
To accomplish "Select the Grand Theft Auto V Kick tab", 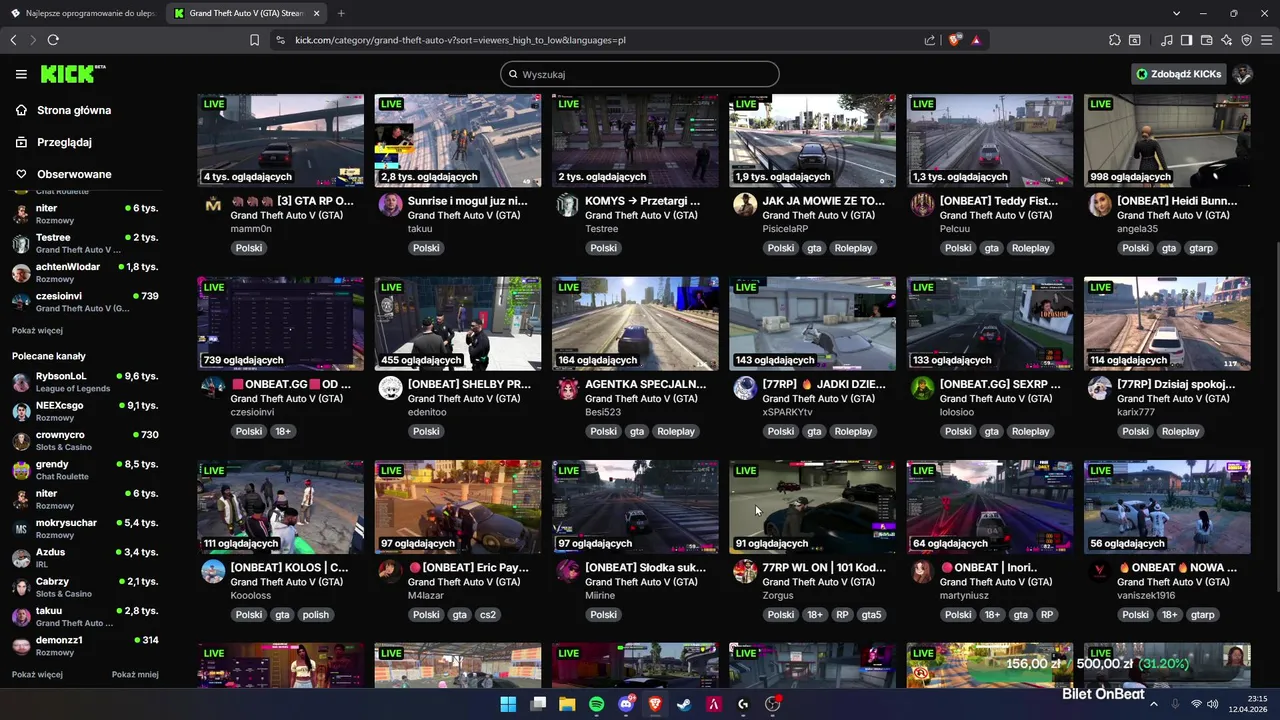I will [x=246, y=13].
